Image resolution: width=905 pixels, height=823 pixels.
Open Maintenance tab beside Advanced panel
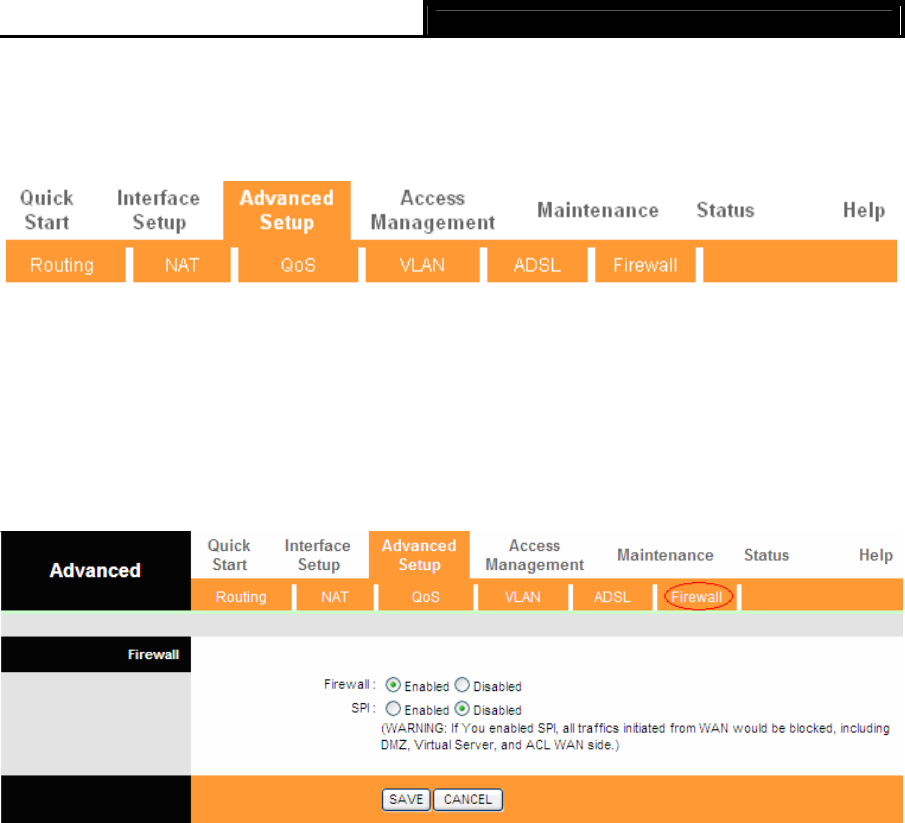pyautogui.click(x=665, y=555)
